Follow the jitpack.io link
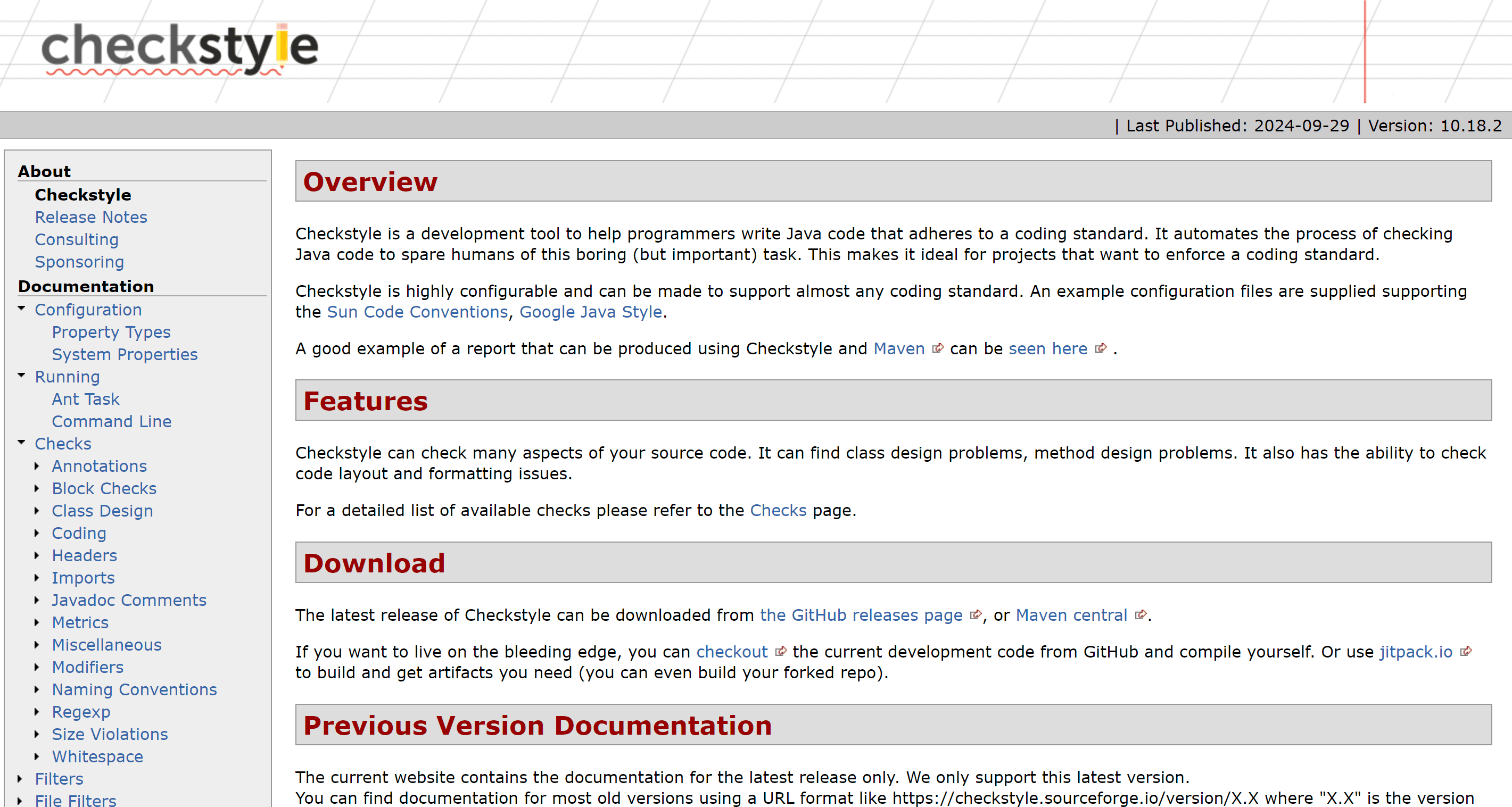Image resolution: width=1512 pixels, height=807 pixels. [x=1416, y=652]
